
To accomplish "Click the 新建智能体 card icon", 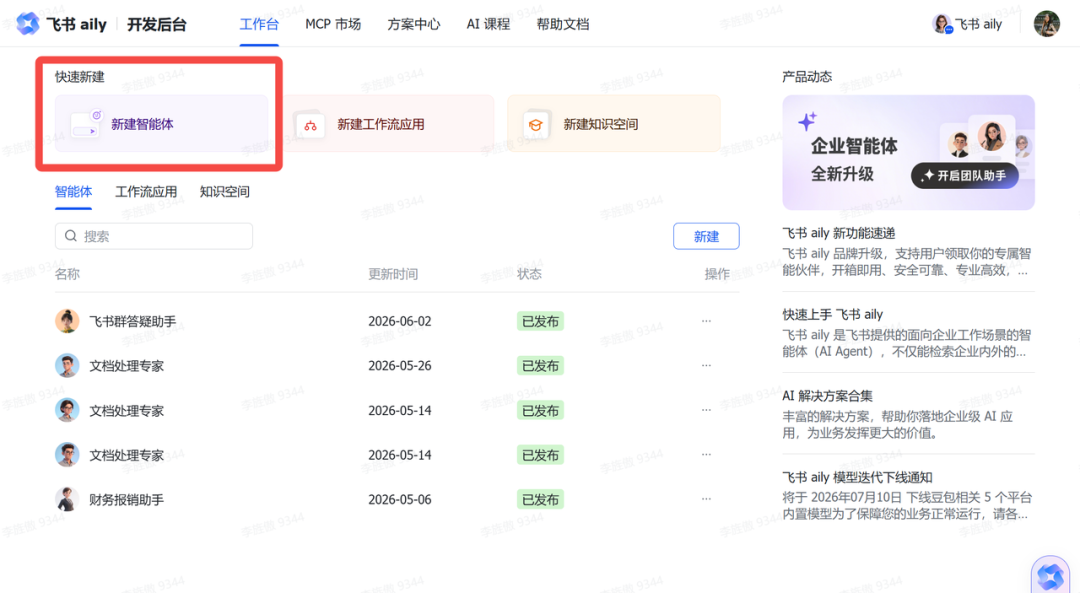I will (x=86, y=124).
